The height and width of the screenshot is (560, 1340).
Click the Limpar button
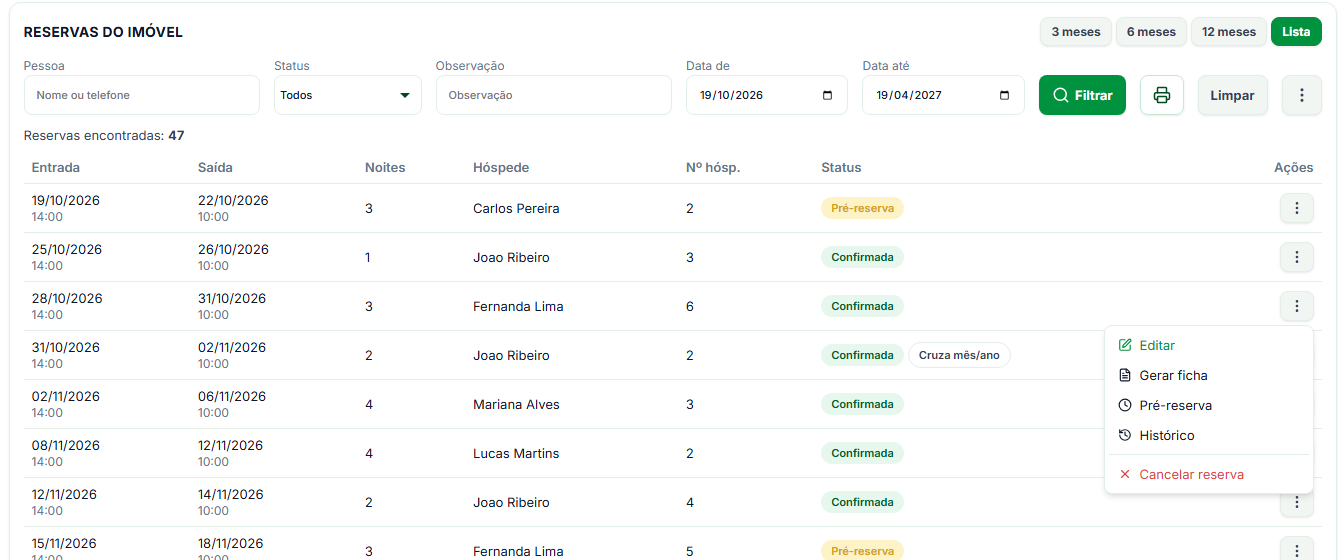[x=1232, y=95]
